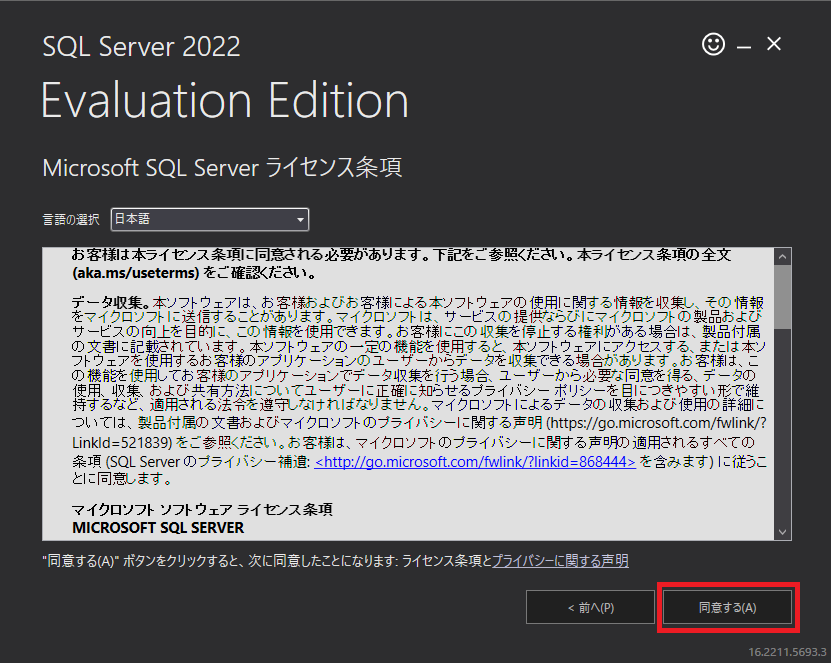Click the license text scrollbar up arrow
831x663 pixels.
tap(783, 257)
